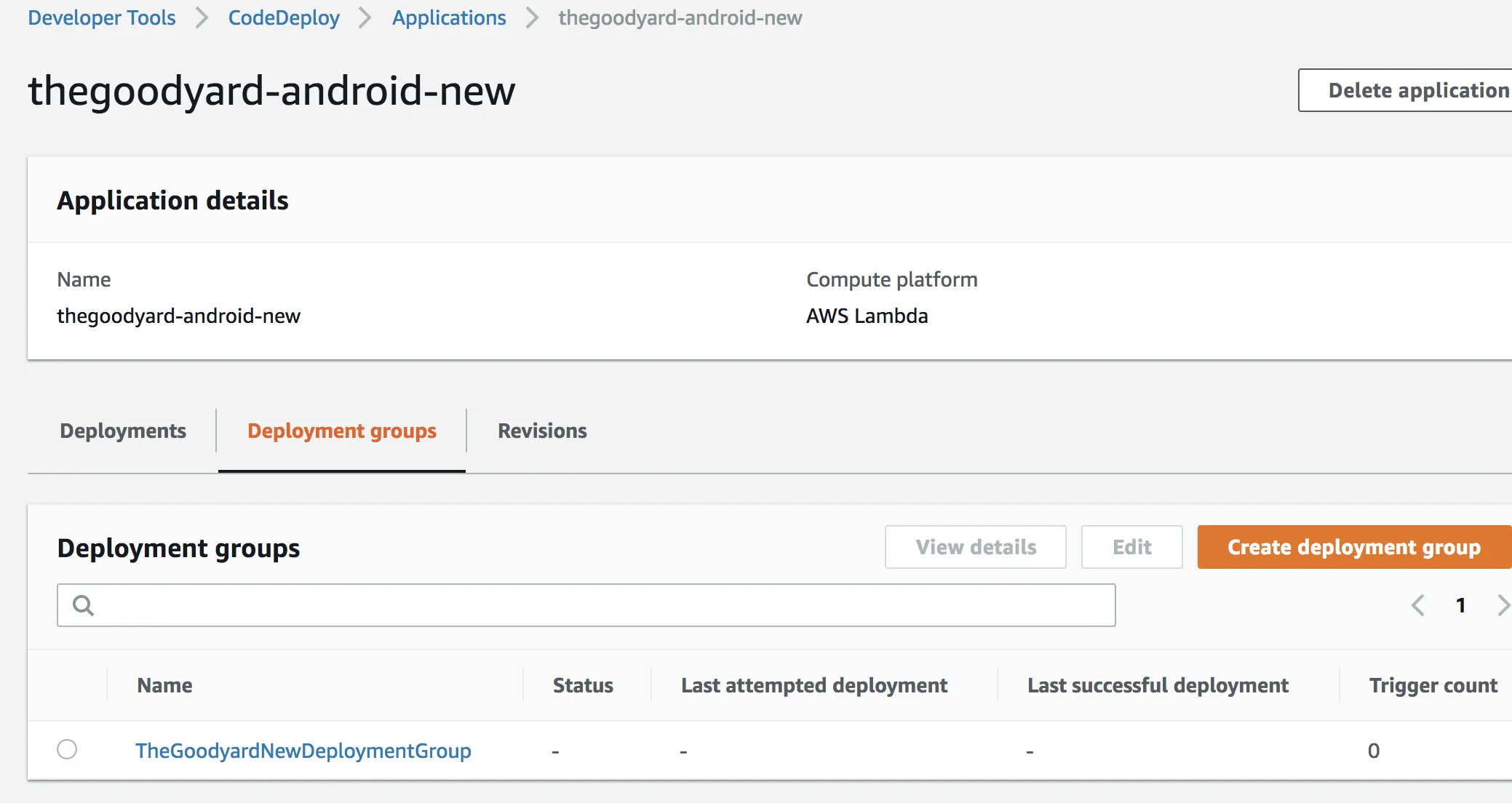The width and height of the screenshot is (1512, 803).
Task: Select TheGoodyardNewDeploymentGroup radio button
Action: 67,749
